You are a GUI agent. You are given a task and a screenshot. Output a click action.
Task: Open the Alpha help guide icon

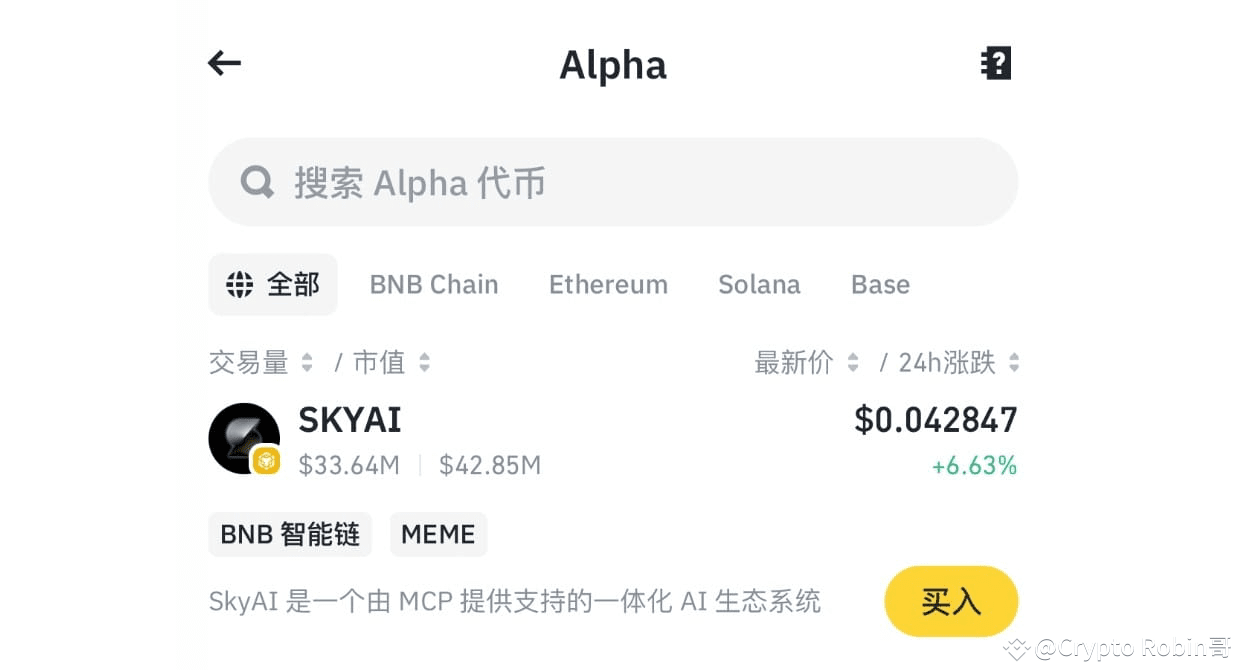point(996,64)
